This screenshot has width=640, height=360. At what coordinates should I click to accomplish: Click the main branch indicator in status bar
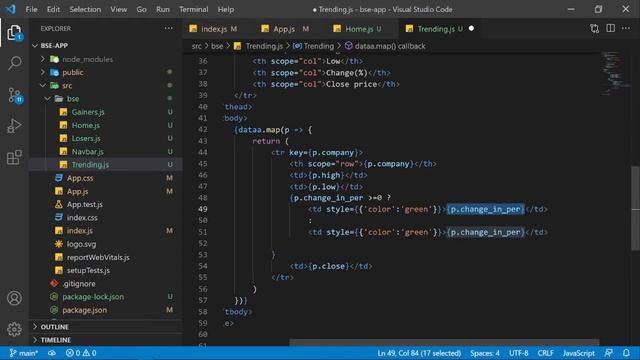click(23, 353)
